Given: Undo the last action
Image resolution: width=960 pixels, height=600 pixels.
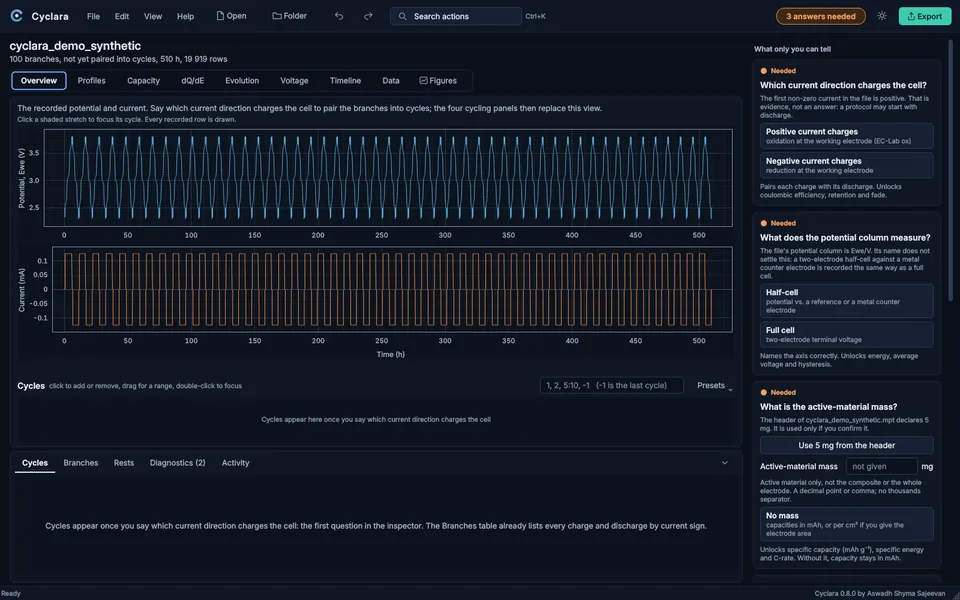Looking at the screenshot, I should [339, 16].
